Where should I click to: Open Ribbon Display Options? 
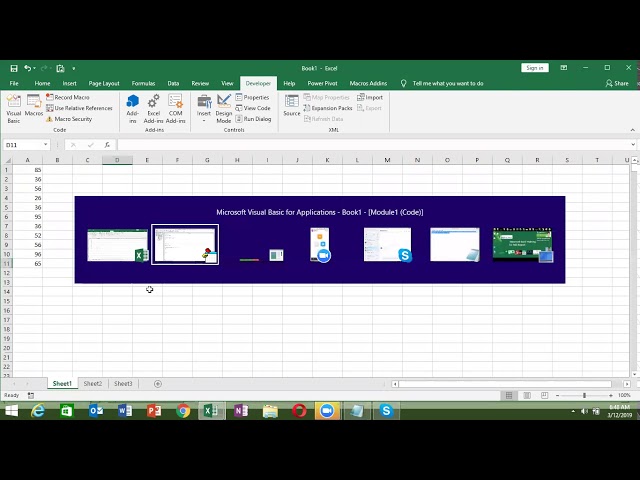tap(564, 68)
